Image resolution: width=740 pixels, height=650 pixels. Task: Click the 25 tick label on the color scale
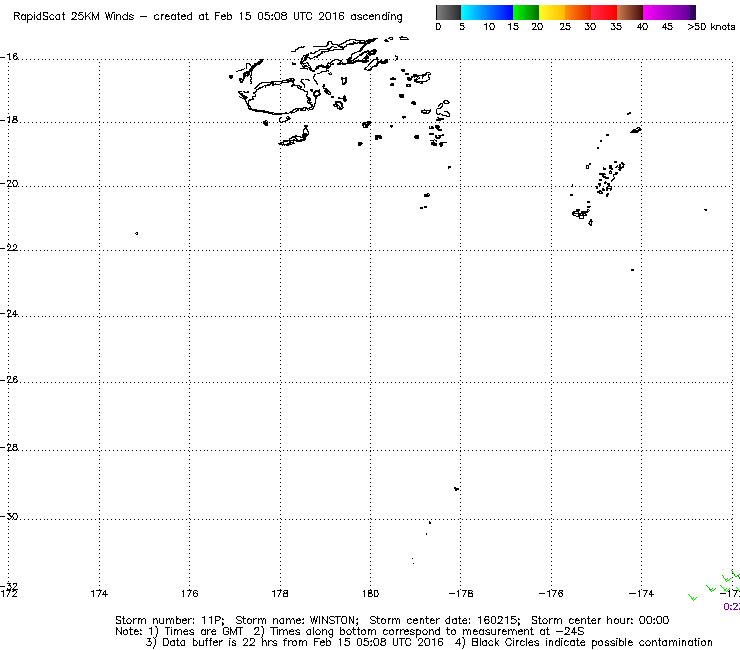(x=565, y=27)
